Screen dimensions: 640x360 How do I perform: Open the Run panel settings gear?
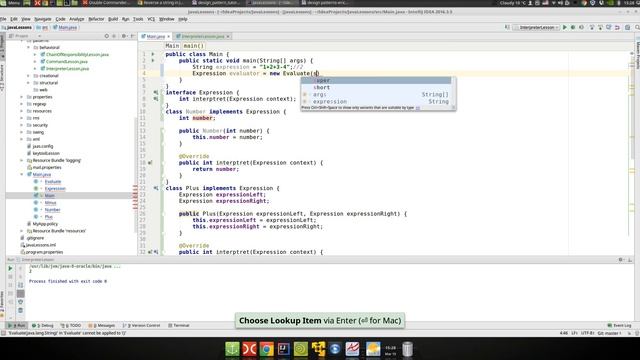(x=620, y=260)
